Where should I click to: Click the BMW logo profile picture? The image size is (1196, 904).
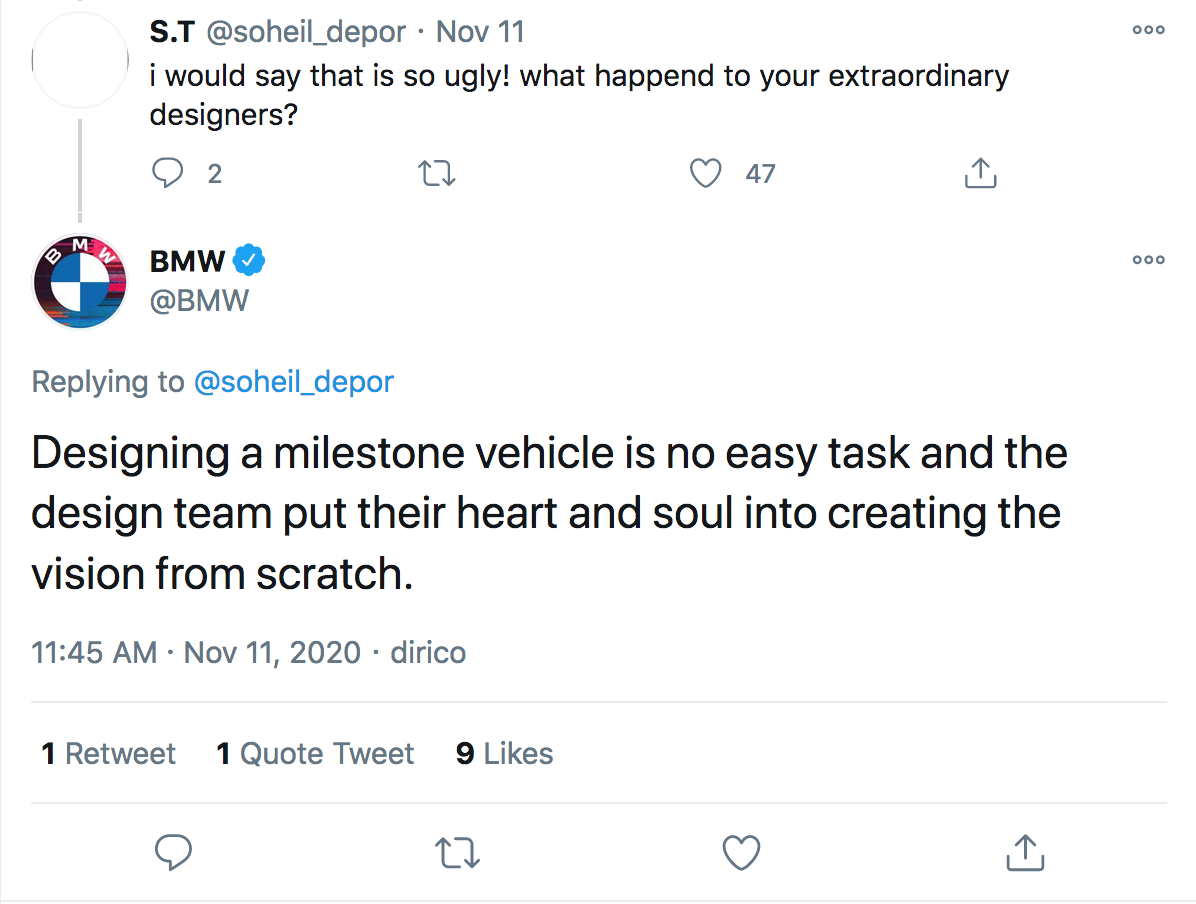80,281
